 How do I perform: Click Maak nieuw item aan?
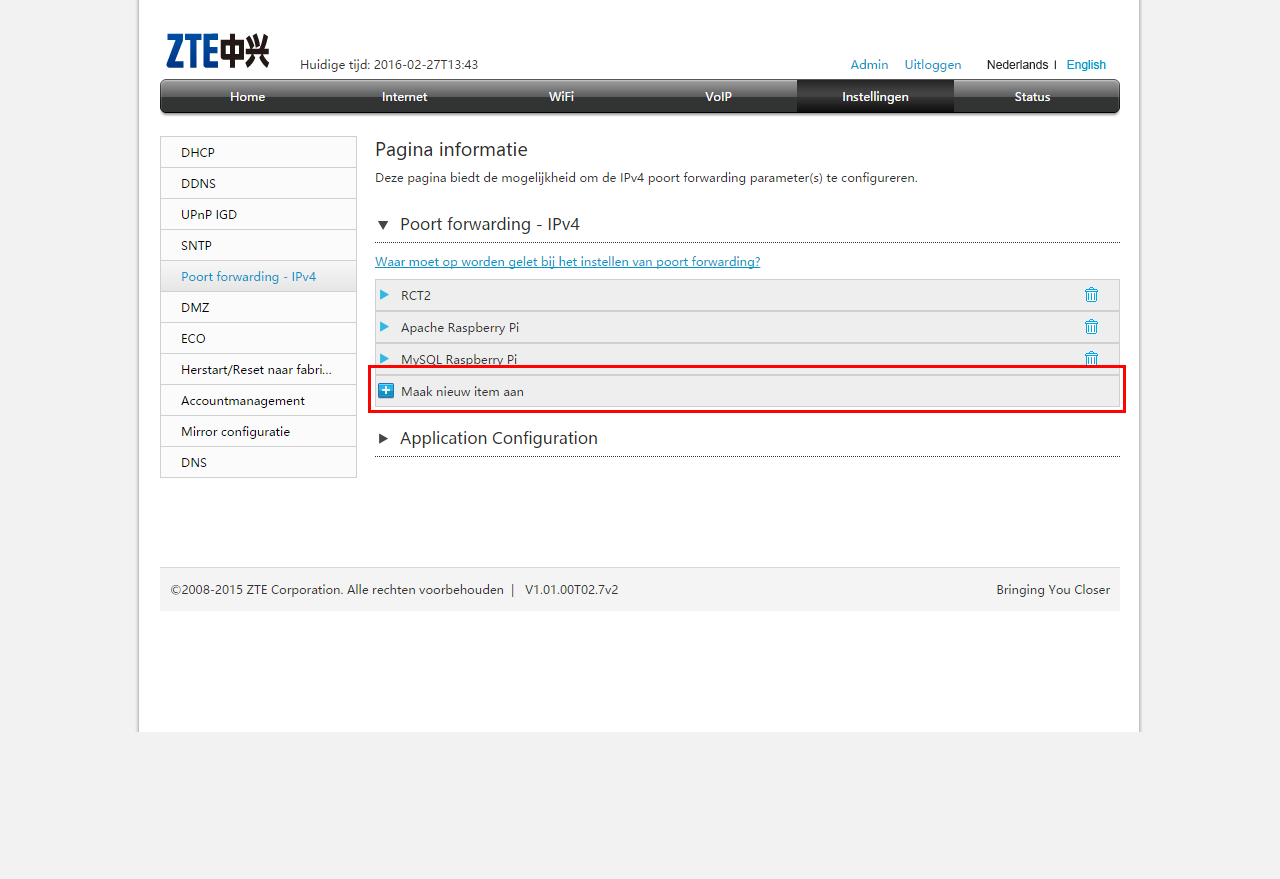coord(747,391)
